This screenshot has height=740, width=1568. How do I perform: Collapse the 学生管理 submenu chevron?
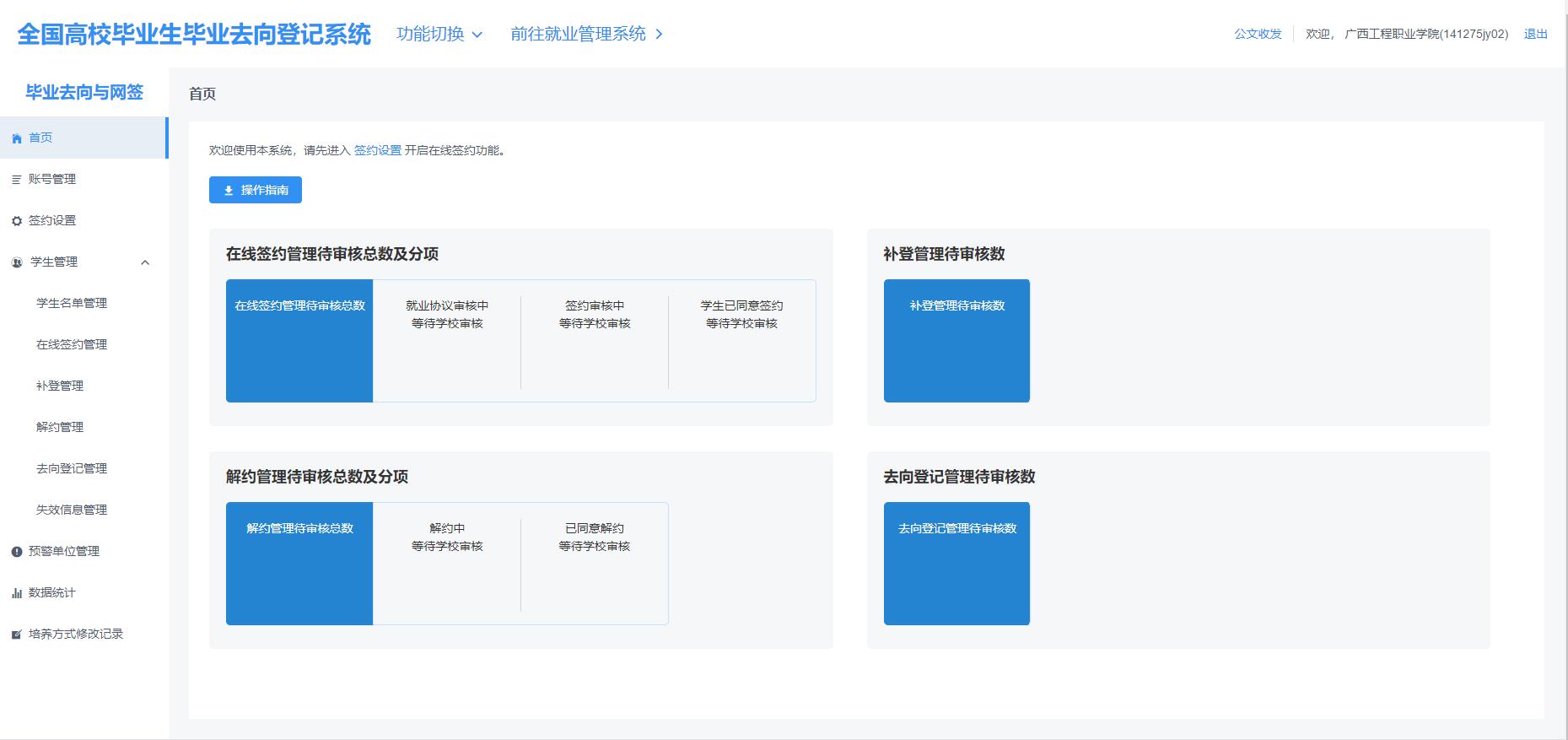coord(145,262)
